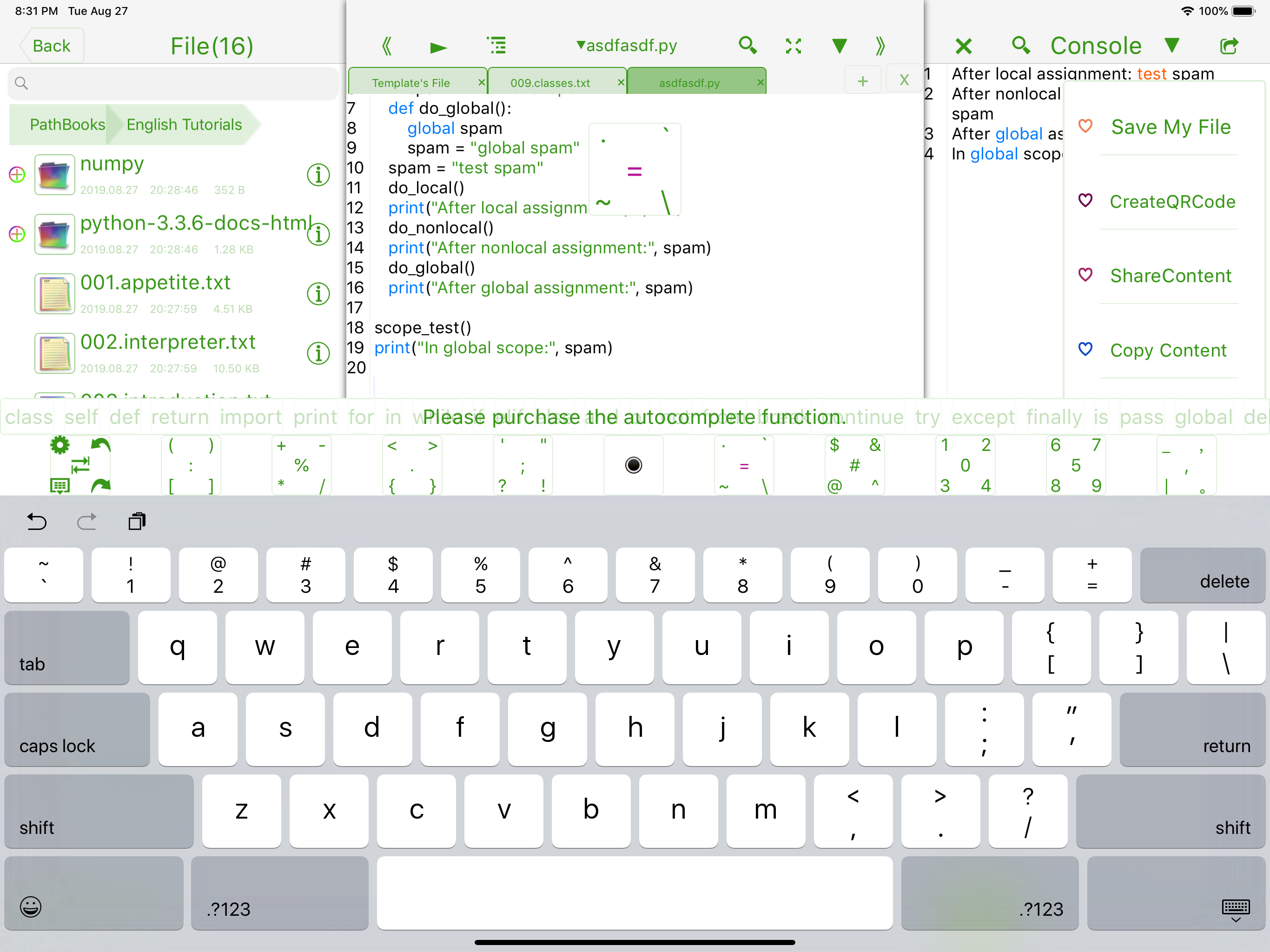
Task: Open the console share icon
Action: coord(1229,46)
